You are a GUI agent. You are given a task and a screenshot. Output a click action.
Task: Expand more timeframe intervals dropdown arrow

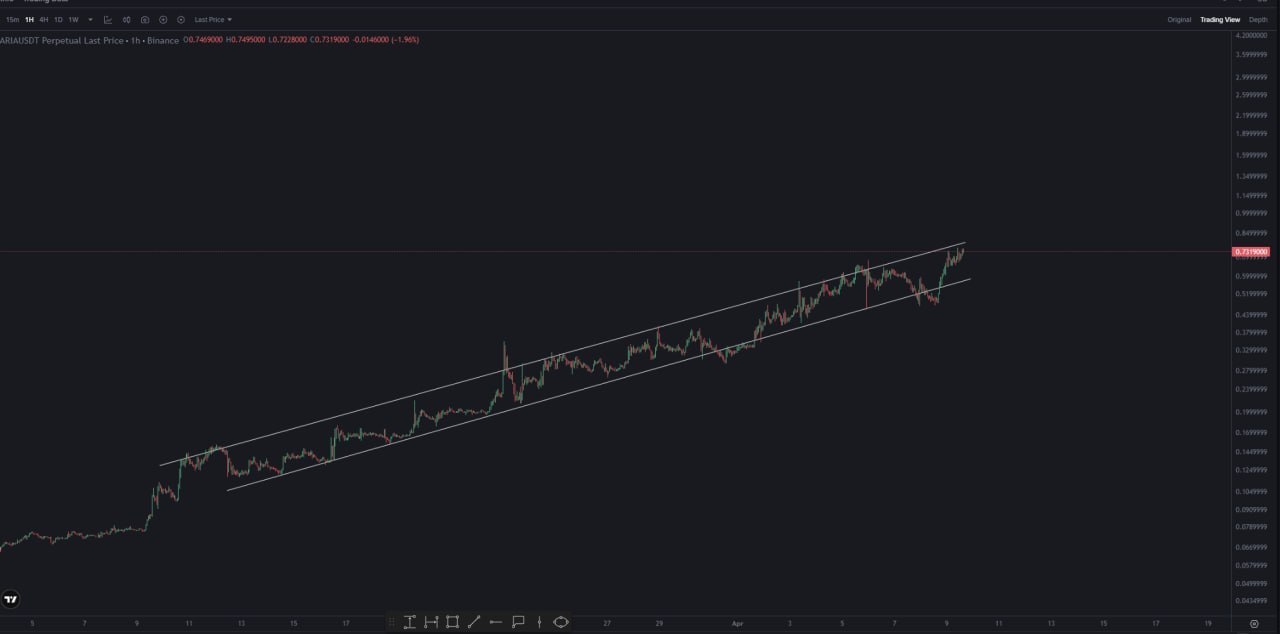pos(90,19)
